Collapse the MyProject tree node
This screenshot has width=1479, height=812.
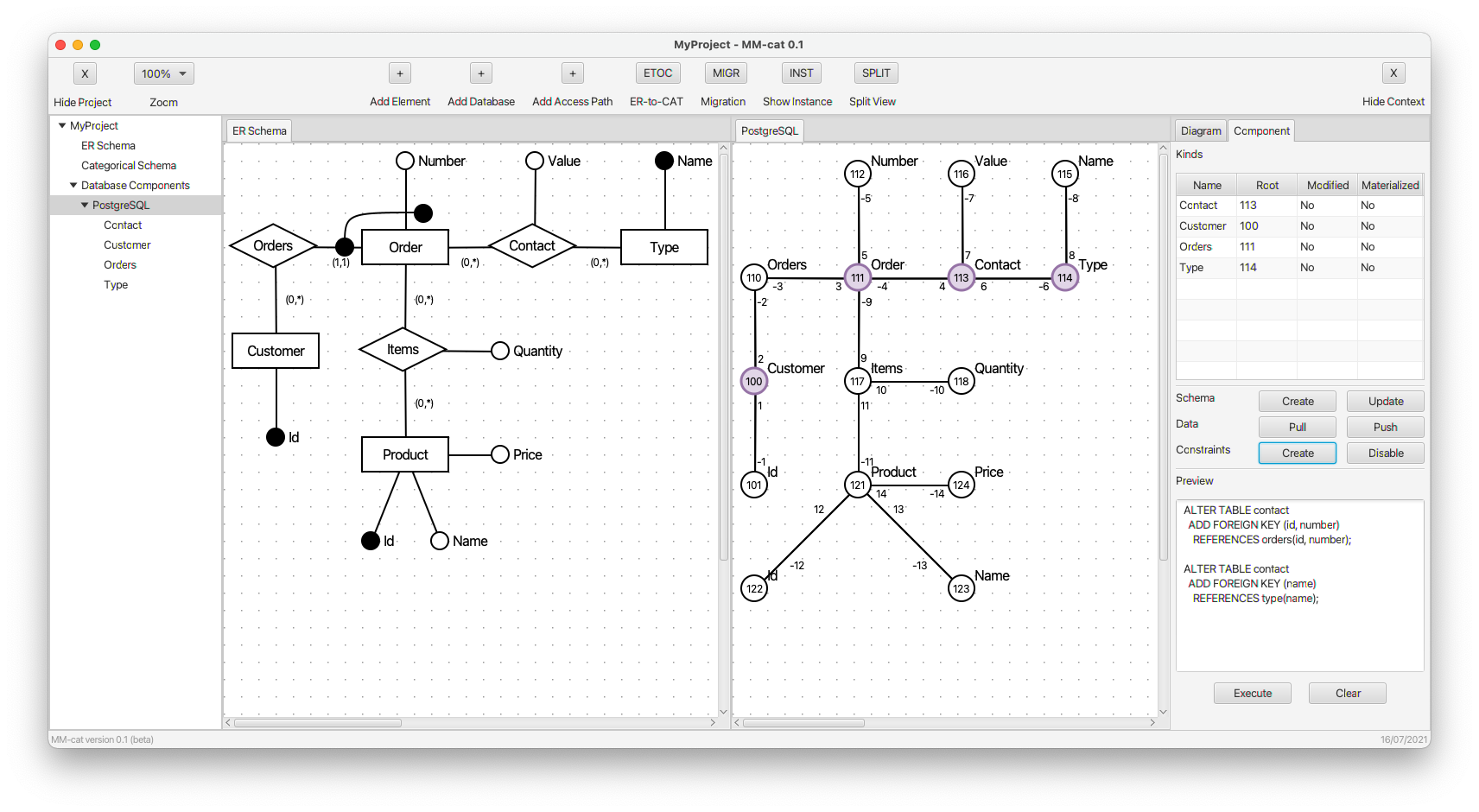[62, 125]
